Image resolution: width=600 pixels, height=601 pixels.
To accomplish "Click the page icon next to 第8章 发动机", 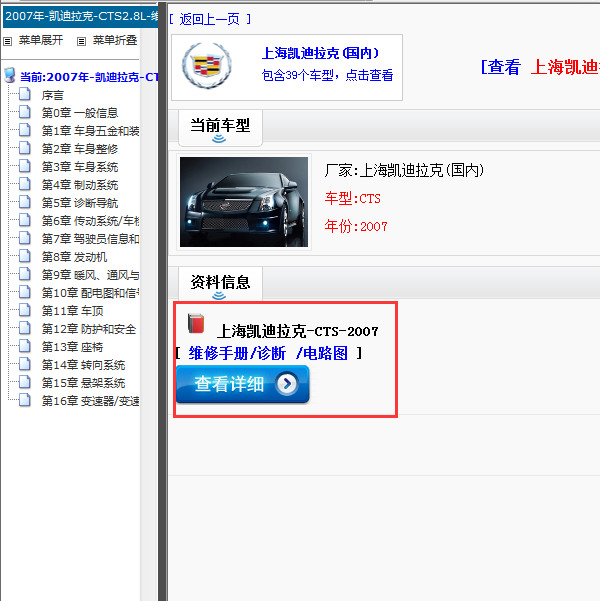I will click(26, 257).
